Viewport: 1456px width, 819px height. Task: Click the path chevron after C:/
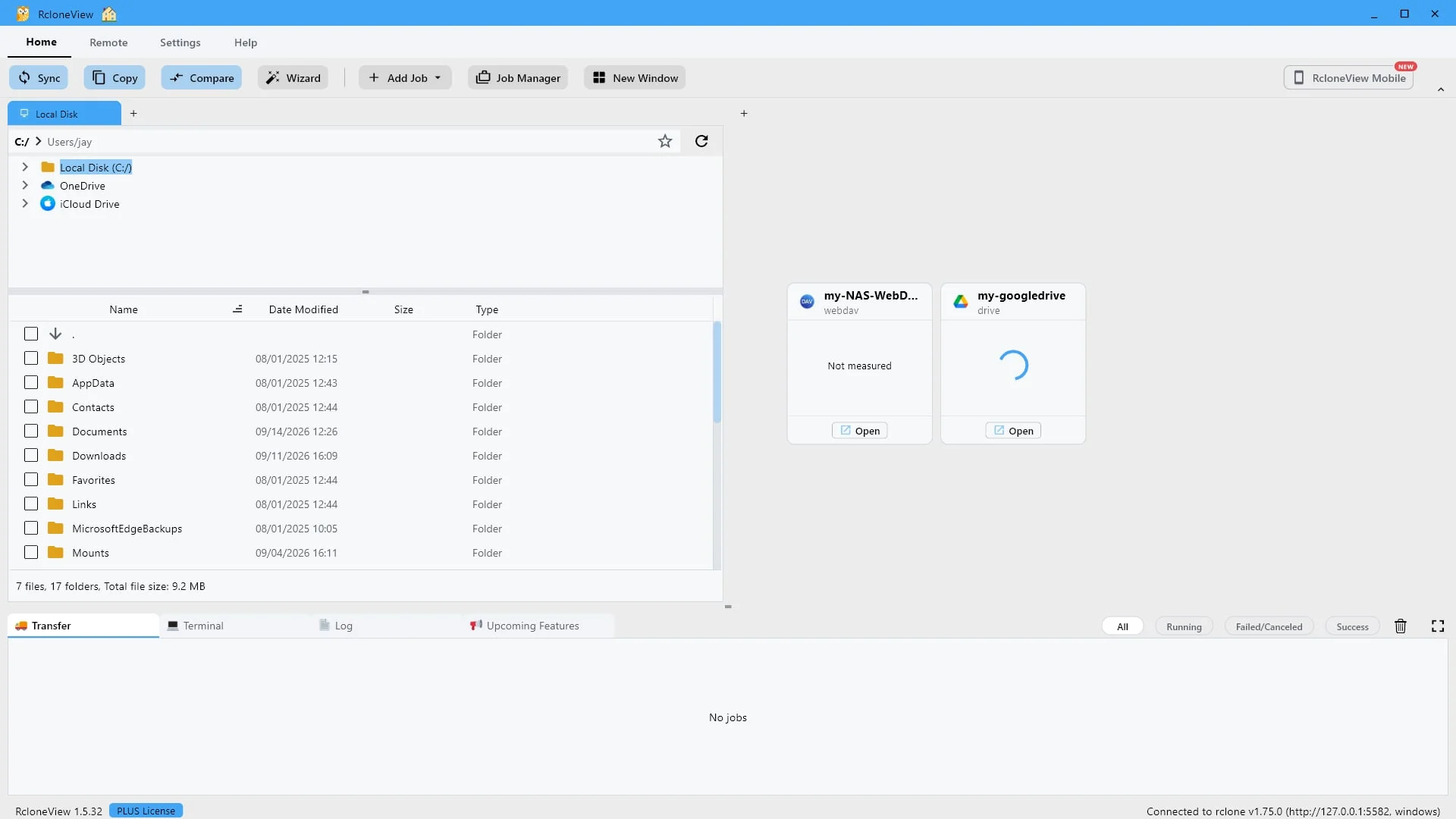[38, 141]
